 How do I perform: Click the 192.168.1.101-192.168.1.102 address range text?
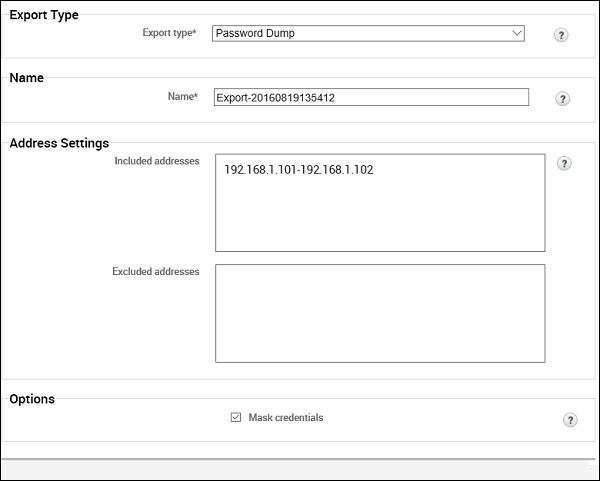pyautogui.click(x=298, y=171)
